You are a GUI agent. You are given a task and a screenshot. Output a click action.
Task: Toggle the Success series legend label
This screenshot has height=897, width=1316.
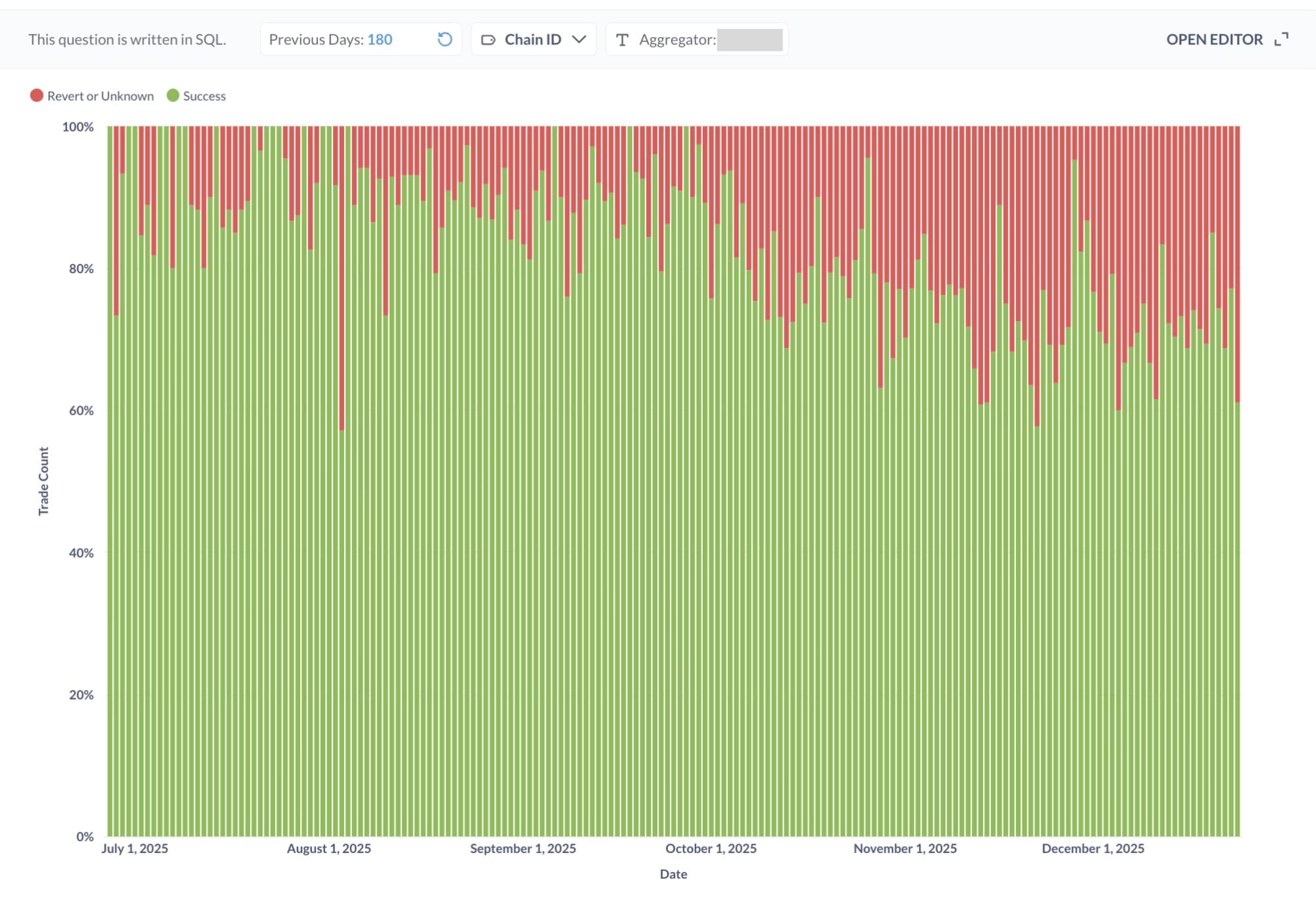click(x=204, y=96)
